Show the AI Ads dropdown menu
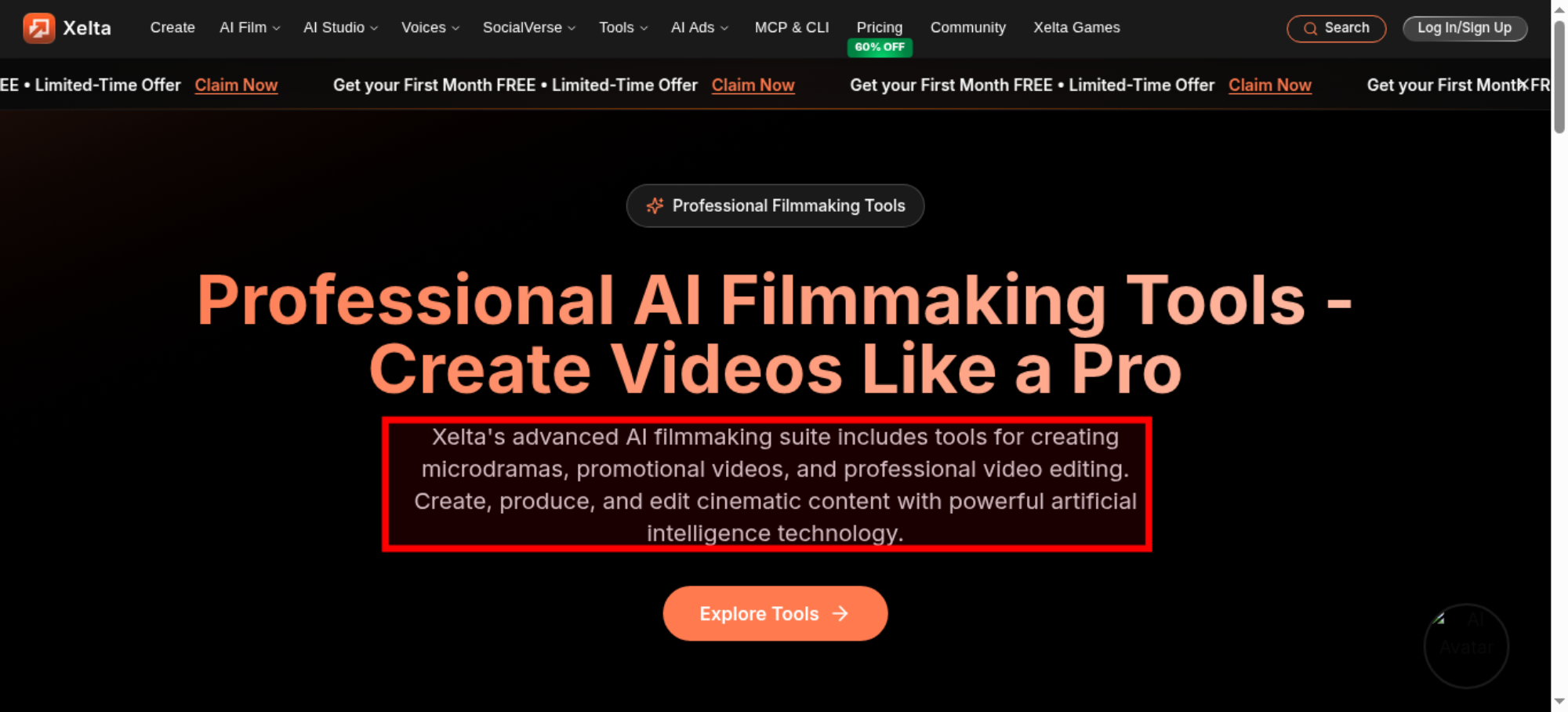This screenshot has width=1568, height=712. tap(699, 27)
